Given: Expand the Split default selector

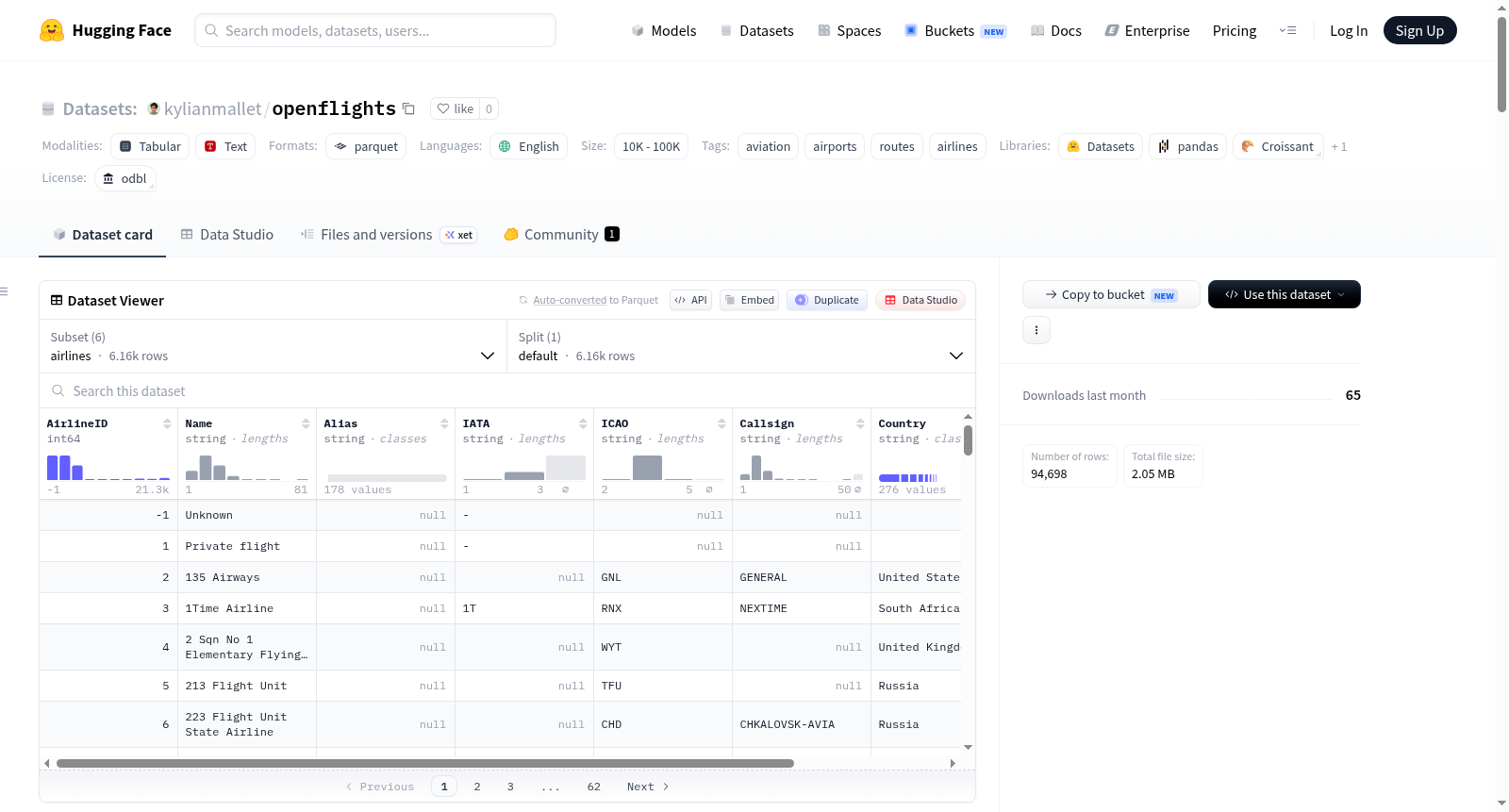Looking at the screenshot, I should (x=741, y=346).
